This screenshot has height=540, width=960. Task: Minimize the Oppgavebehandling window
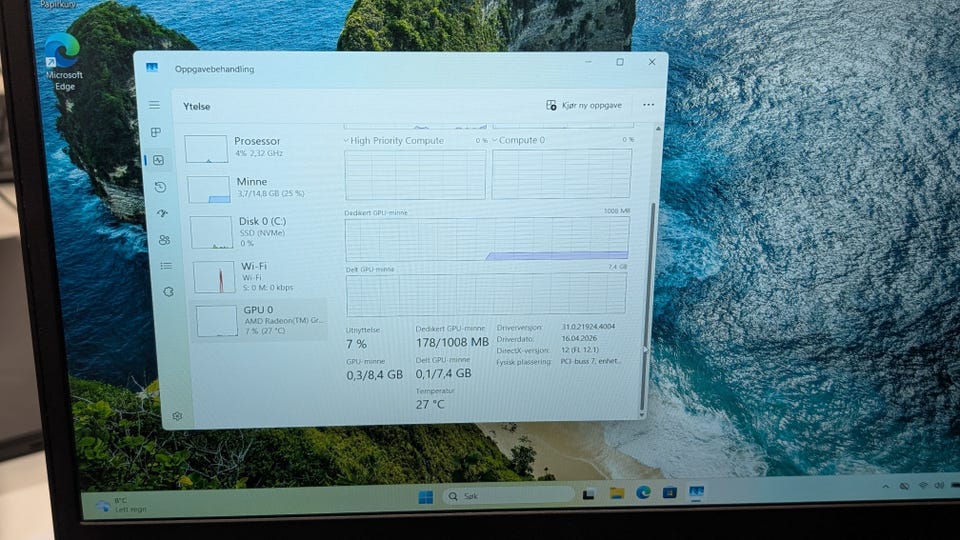pos(588,62)
